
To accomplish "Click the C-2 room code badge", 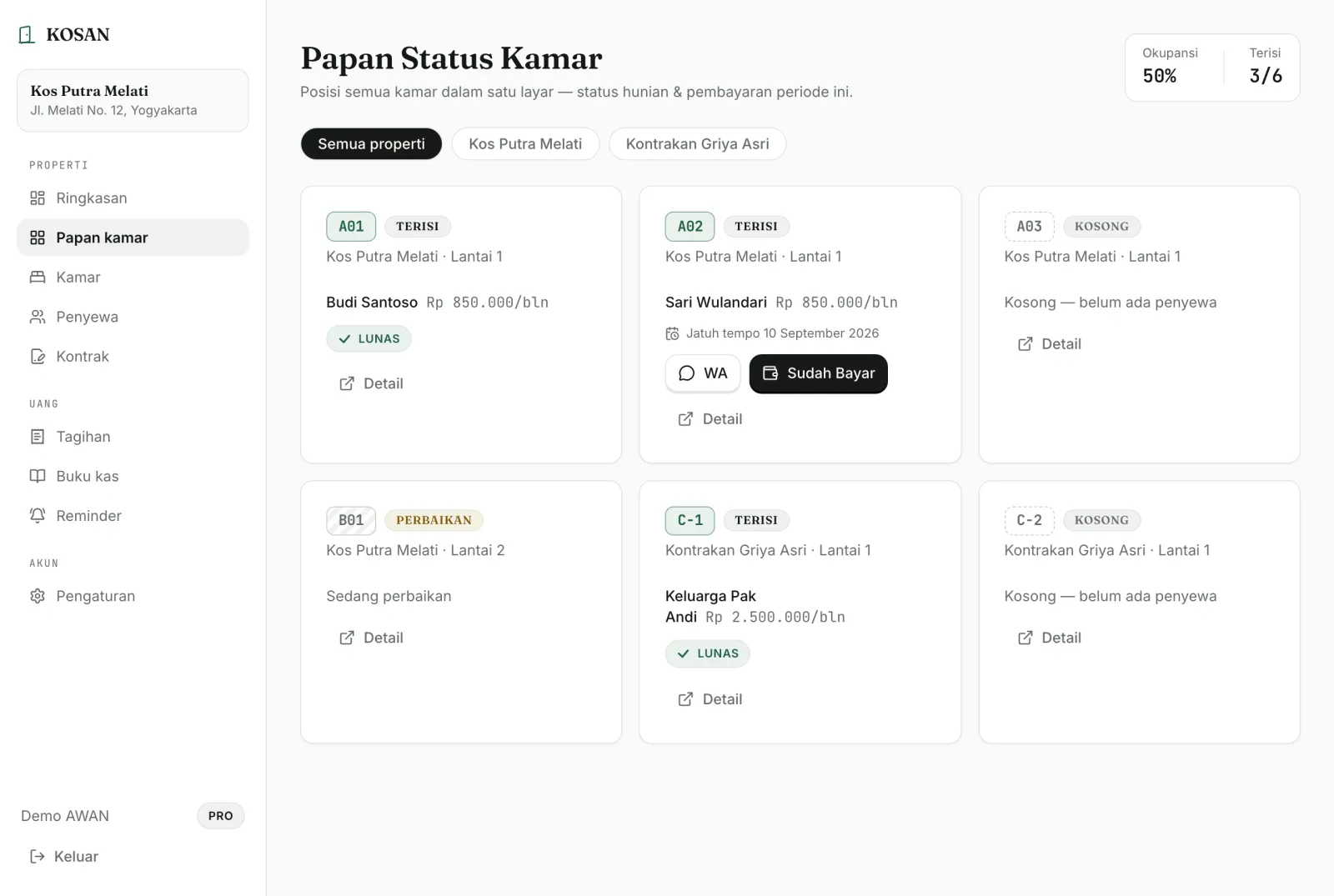I will 1029,520.
